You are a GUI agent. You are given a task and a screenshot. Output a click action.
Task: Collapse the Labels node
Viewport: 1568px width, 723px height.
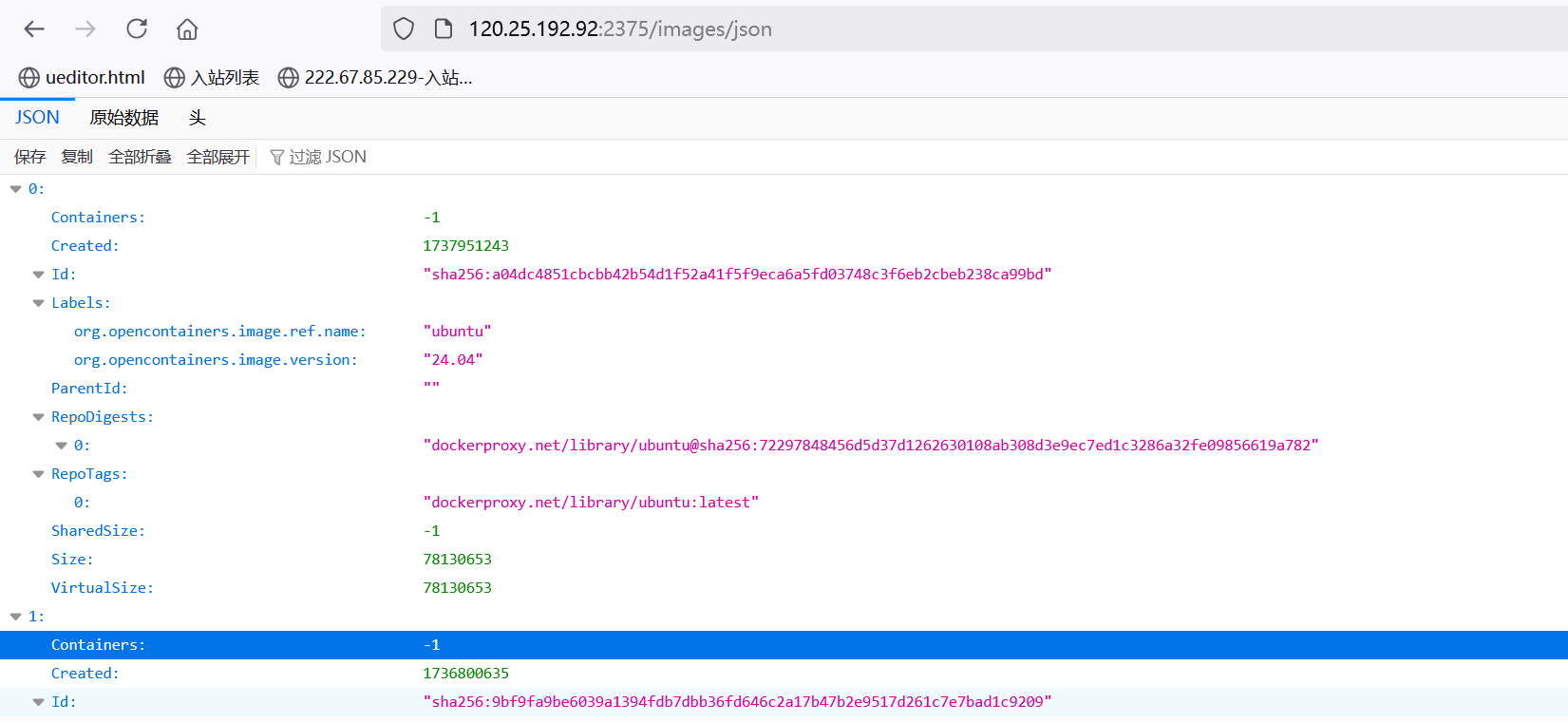(39, 303)
